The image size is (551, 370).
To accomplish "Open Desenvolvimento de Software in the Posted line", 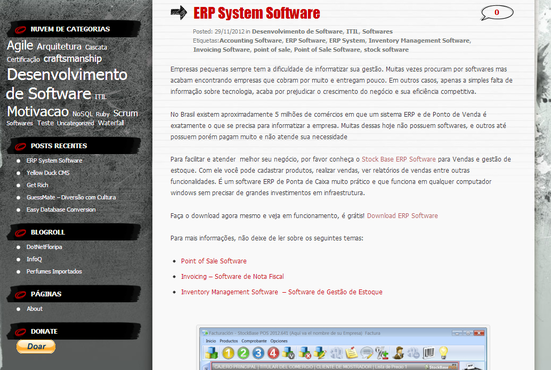I will pyautogui.click(x=297, y=31).
